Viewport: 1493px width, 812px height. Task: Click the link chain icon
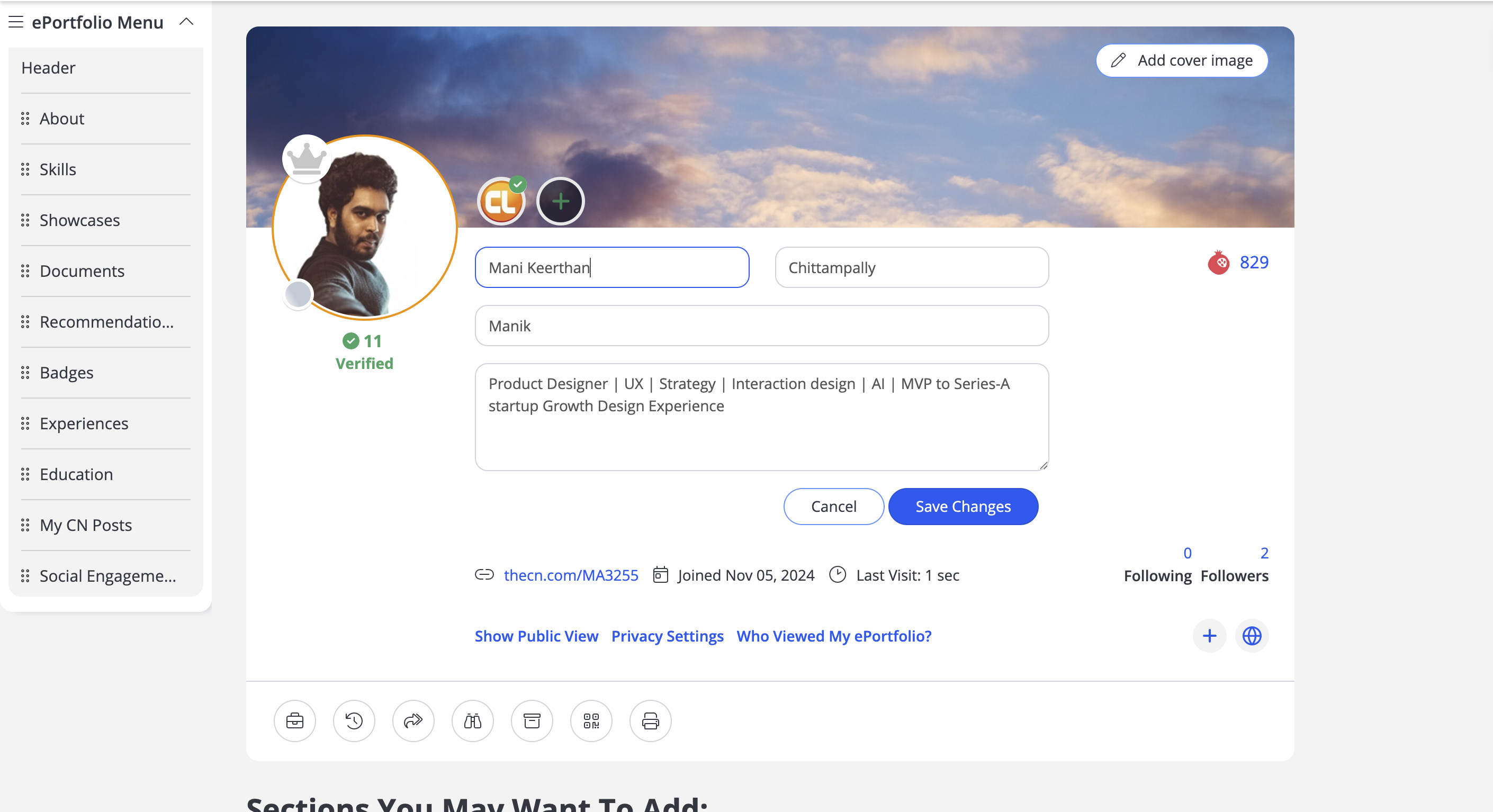(484, 575)
